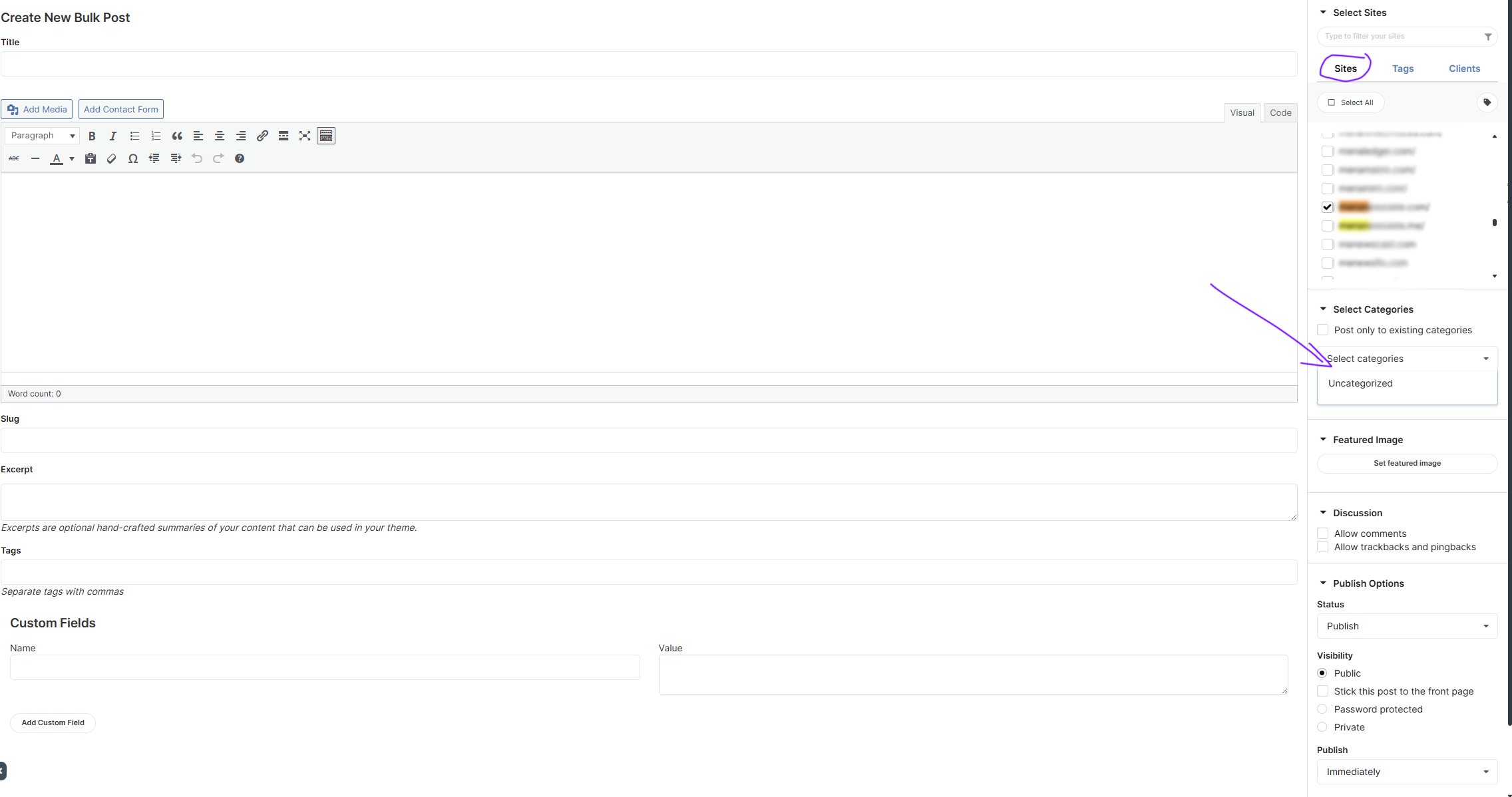The height and width of the screenshot is (797, 1512).
Task: Click the clear formatting eraser icon
Action: pyautogui.click(x=112, y=158)
